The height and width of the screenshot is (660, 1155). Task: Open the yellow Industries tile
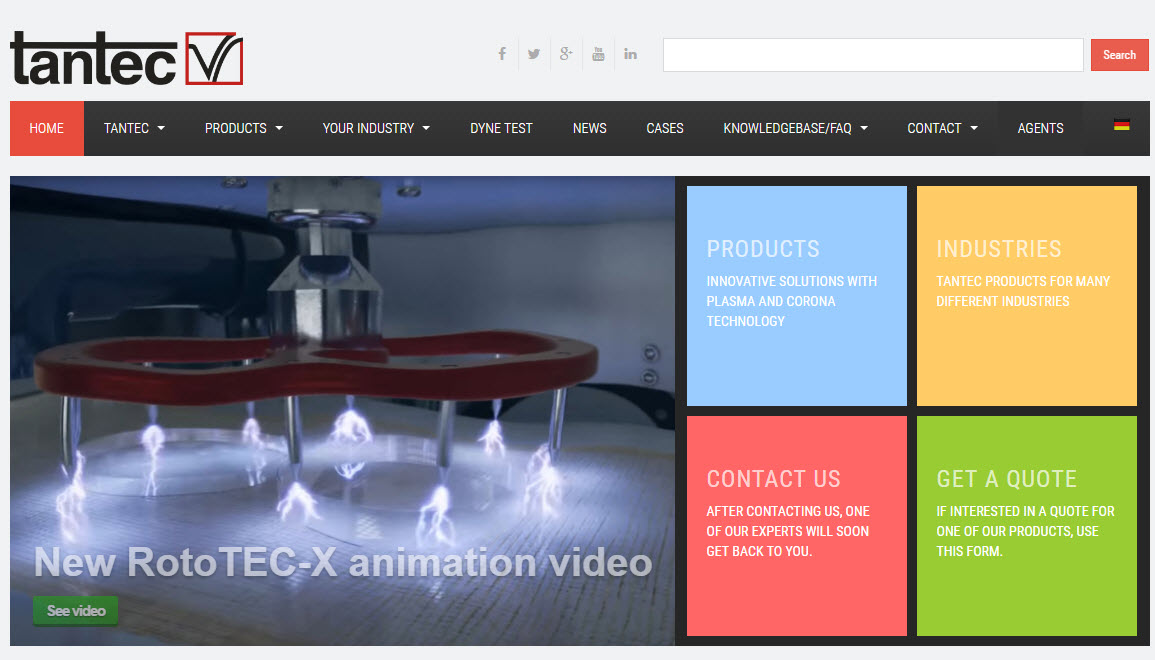[x=1026, y=295]
